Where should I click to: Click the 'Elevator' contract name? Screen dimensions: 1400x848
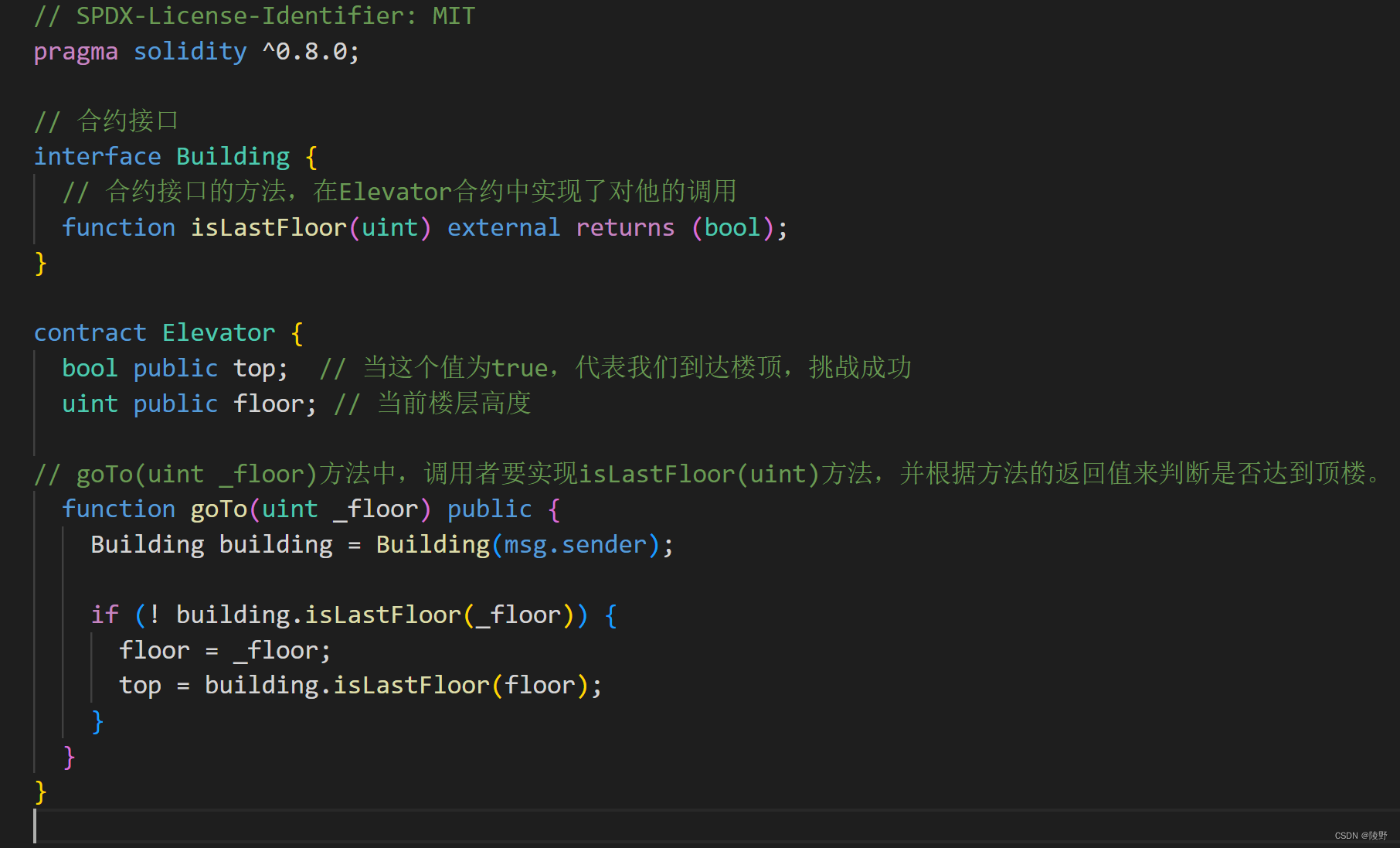point(219,333)
